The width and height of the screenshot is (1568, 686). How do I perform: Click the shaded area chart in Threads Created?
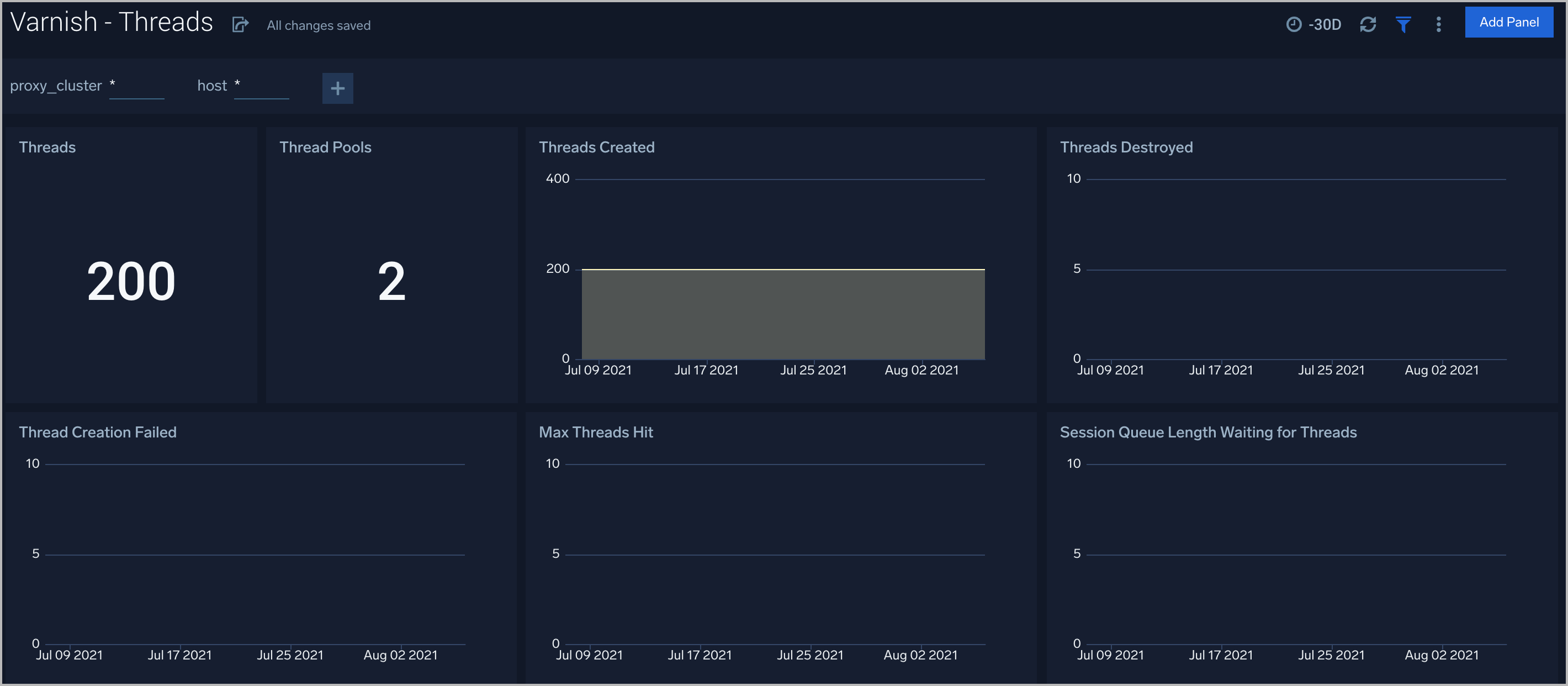783,314
